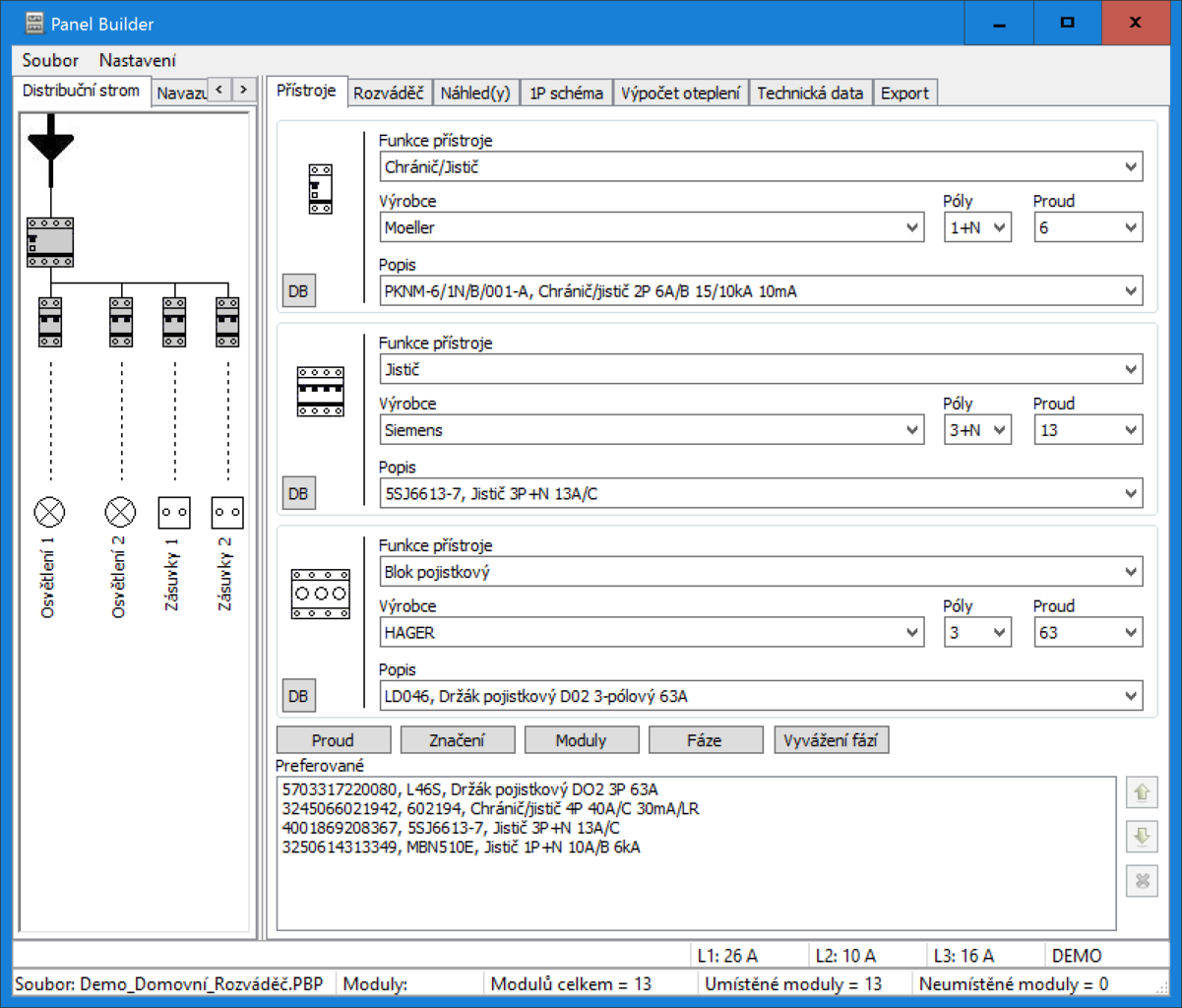The image size is (1182, 1008).
Task: Click DB button for HAGER device
Action: [299, 697]
